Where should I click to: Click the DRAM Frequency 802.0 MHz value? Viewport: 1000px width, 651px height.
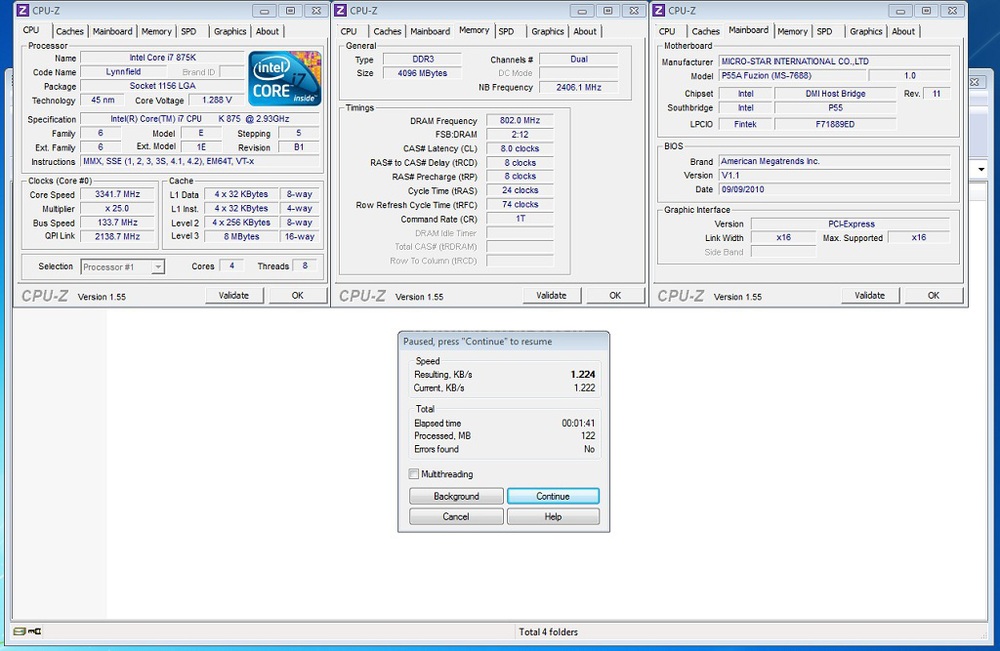click(x=520, y=120)
